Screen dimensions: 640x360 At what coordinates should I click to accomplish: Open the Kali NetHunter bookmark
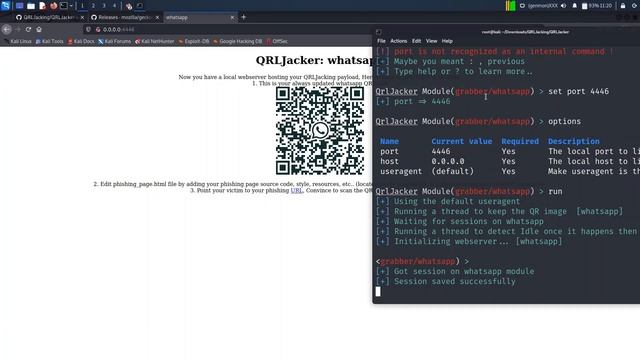point(155,41)
